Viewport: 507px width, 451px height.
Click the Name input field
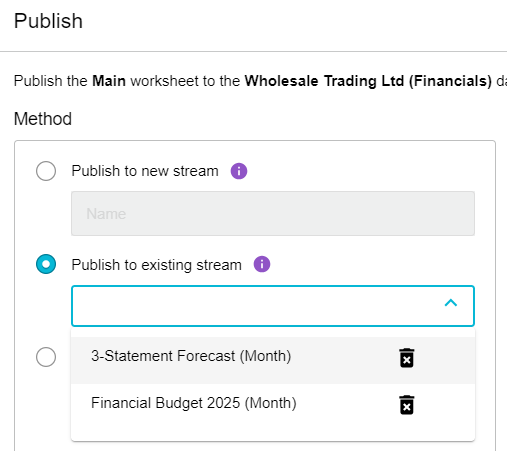click(x=273, y=213)
